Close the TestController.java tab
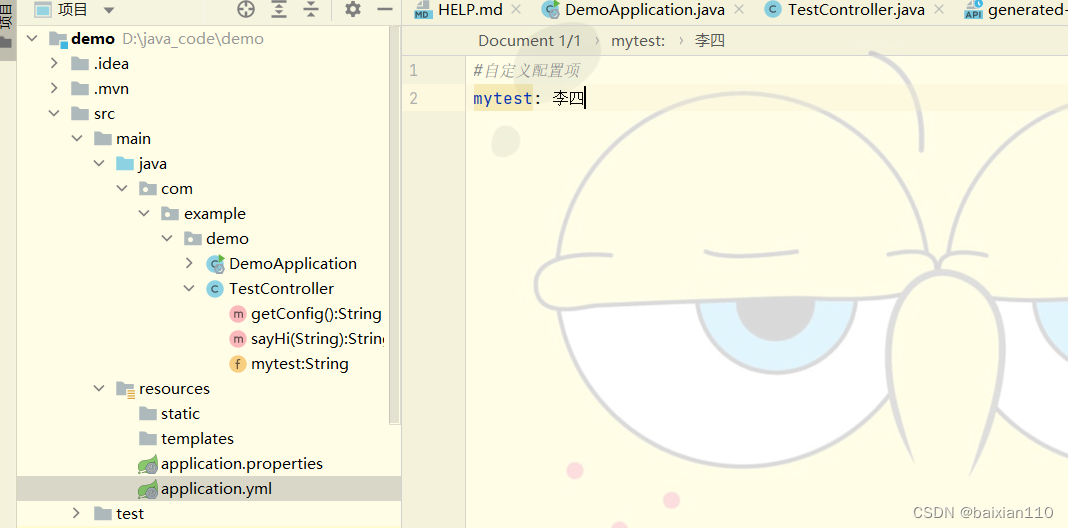The height and width of the screenshot is (528, 1068). (x=939, y=10)
